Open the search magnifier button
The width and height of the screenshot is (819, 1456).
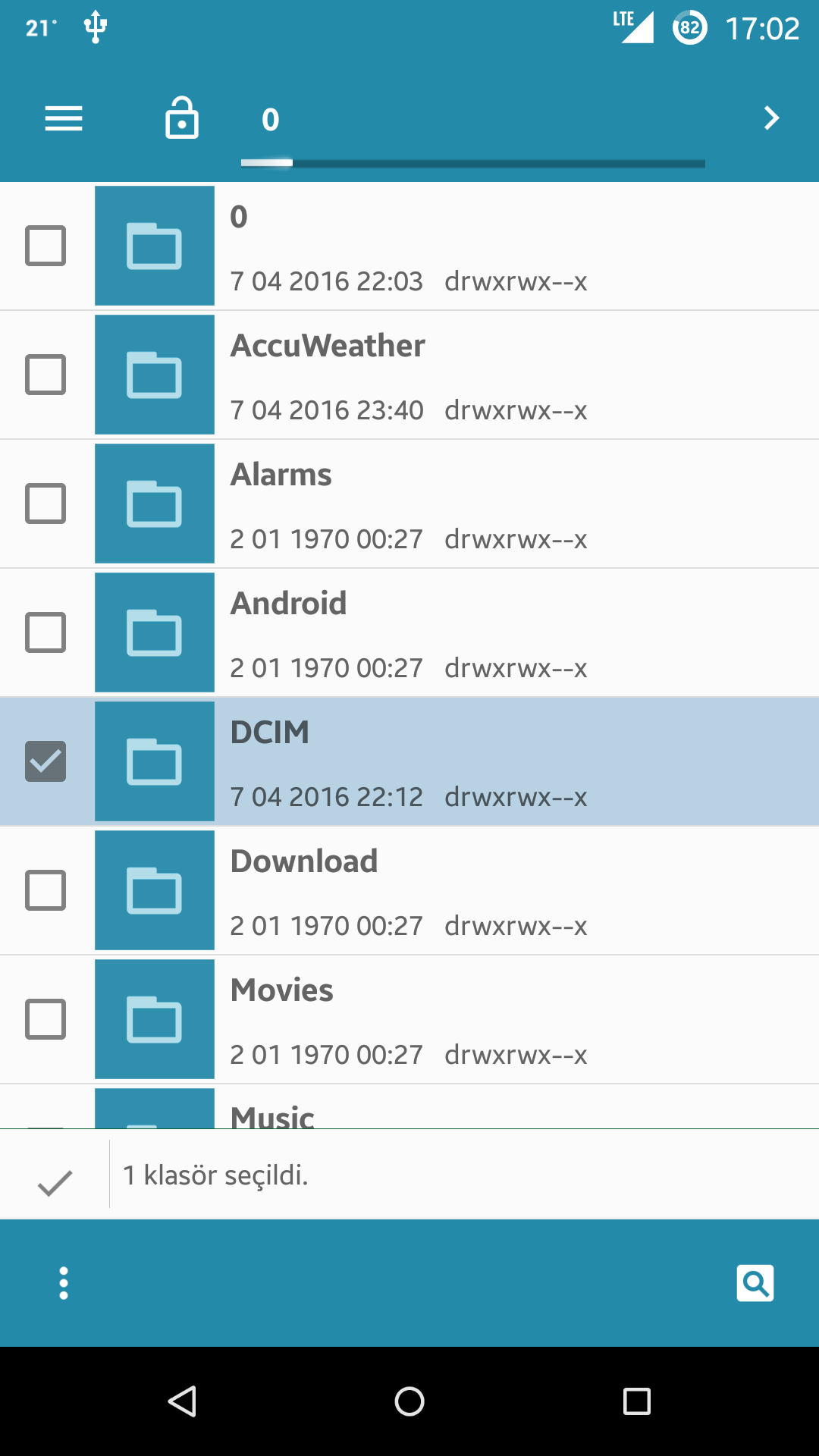coord(755,1283)
